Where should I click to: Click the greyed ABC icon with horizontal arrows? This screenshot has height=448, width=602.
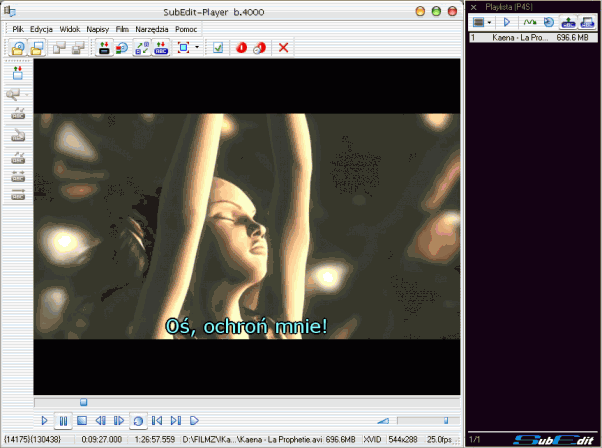(18, 176)
